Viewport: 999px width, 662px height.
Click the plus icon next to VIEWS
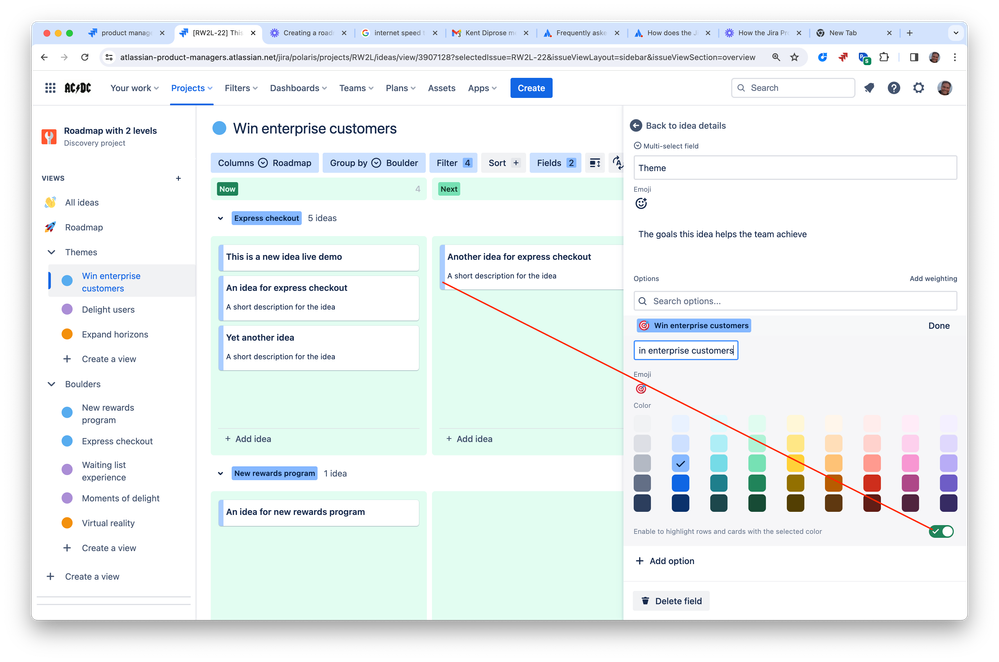point(178,178)
